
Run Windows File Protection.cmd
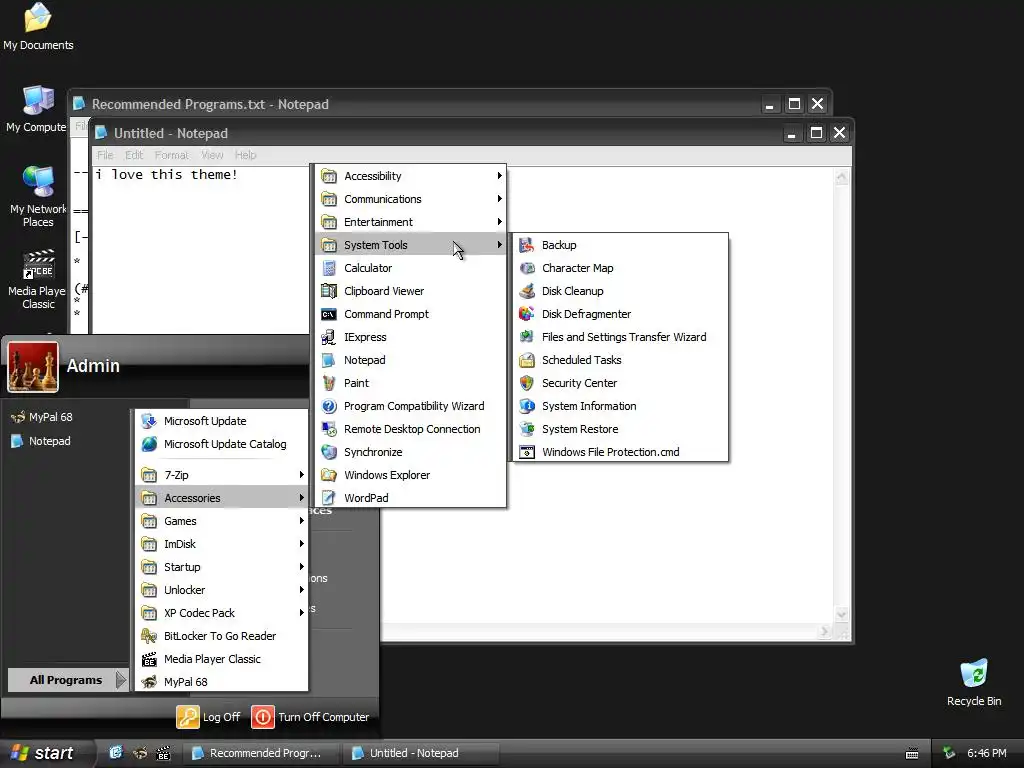[x=620, y=452]
